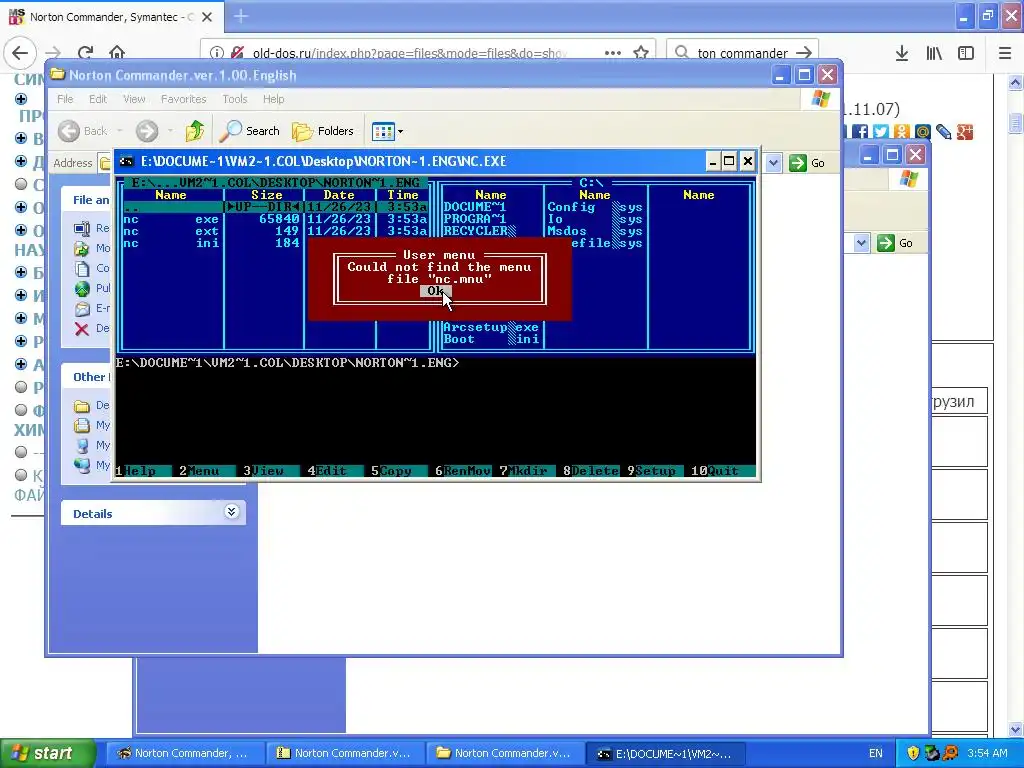The image size is (1024, 768).
Task: Click the EN language indicator in taskbar
Action: click(x=876, y=753)
